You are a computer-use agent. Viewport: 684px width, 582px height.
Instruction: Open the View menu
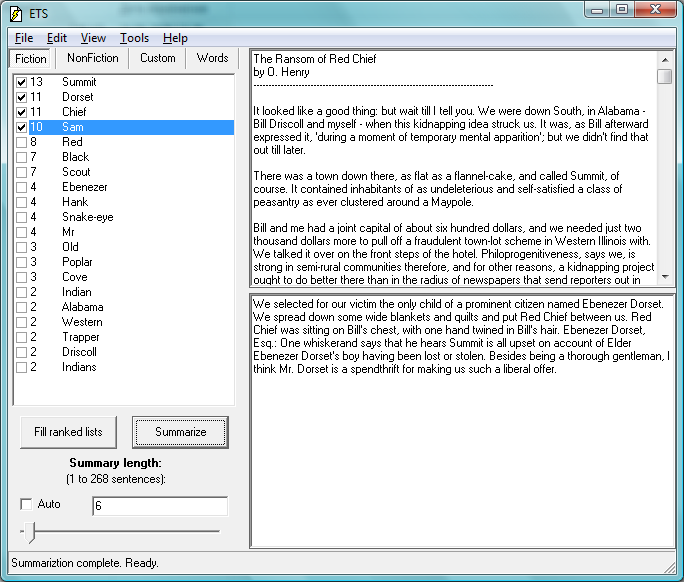click(93, 38)
